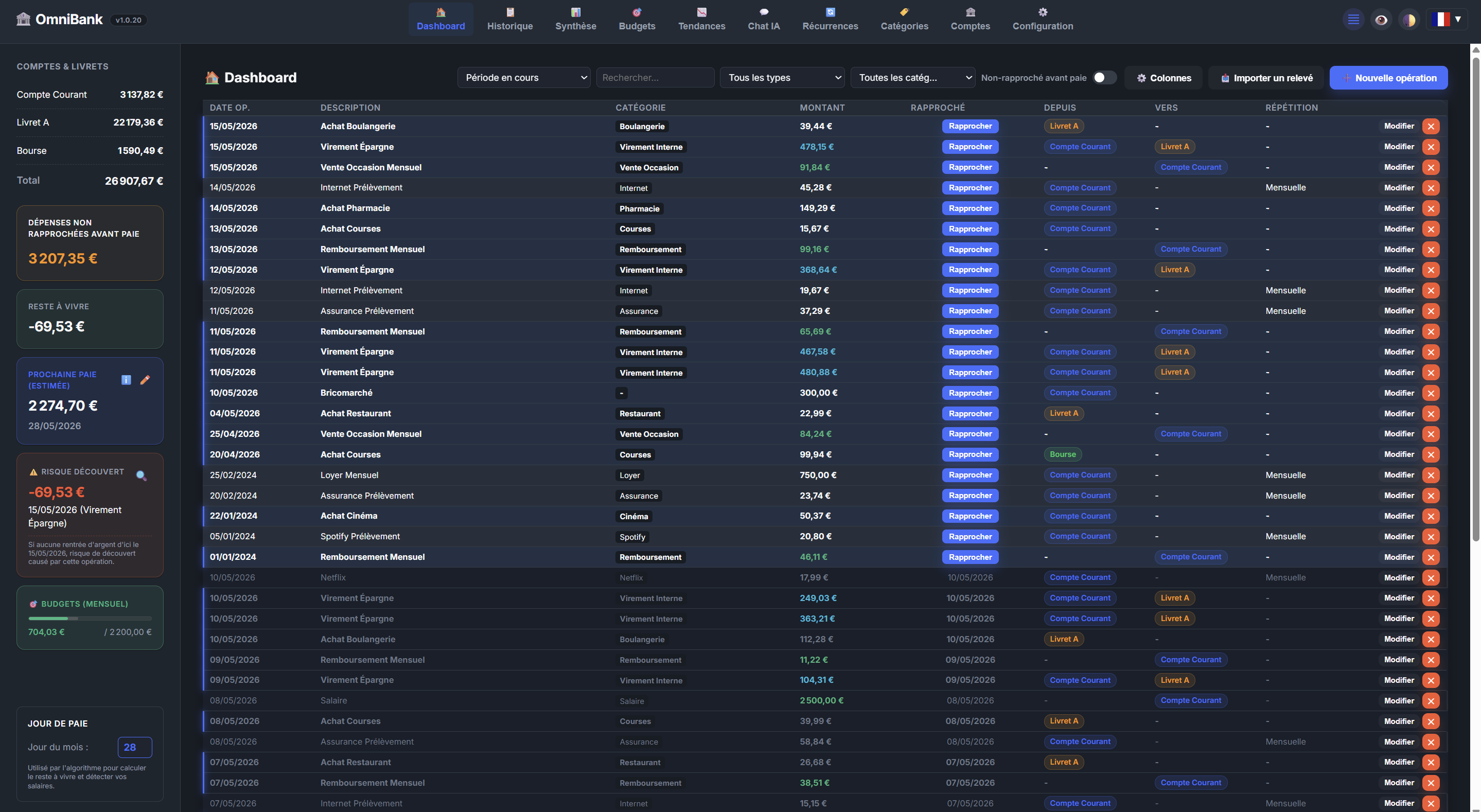
Task: Click the info icon on Prochaine paie card
Action: pos(126,380)
